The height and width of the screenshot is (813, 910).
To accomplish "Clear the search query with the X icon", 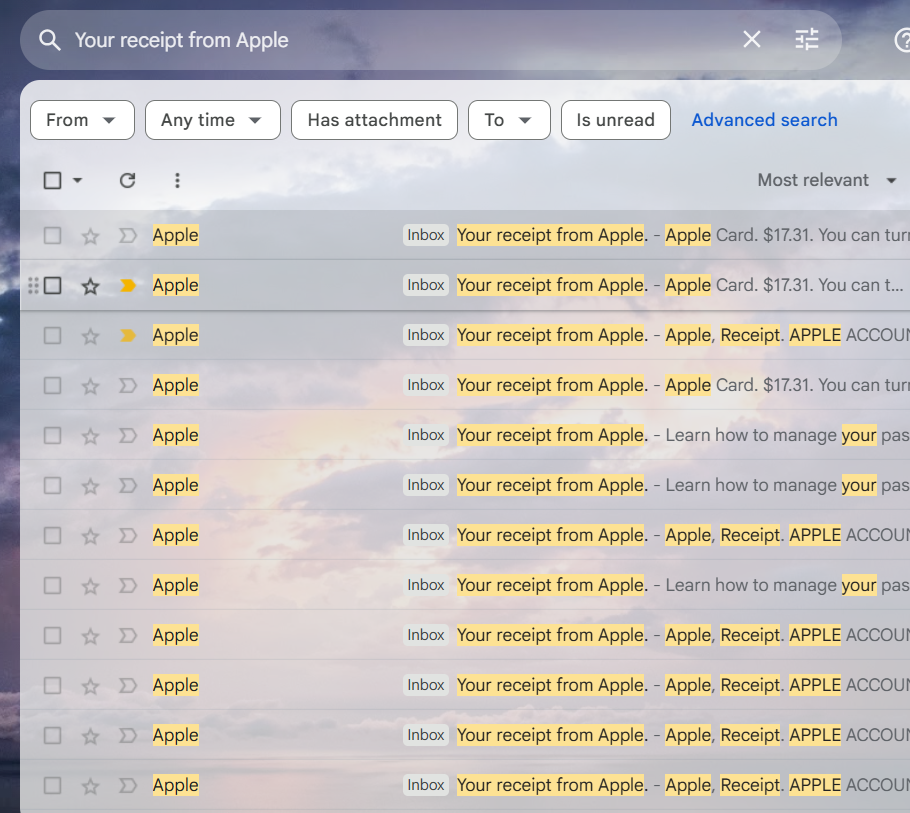I will tap(752, 39).
